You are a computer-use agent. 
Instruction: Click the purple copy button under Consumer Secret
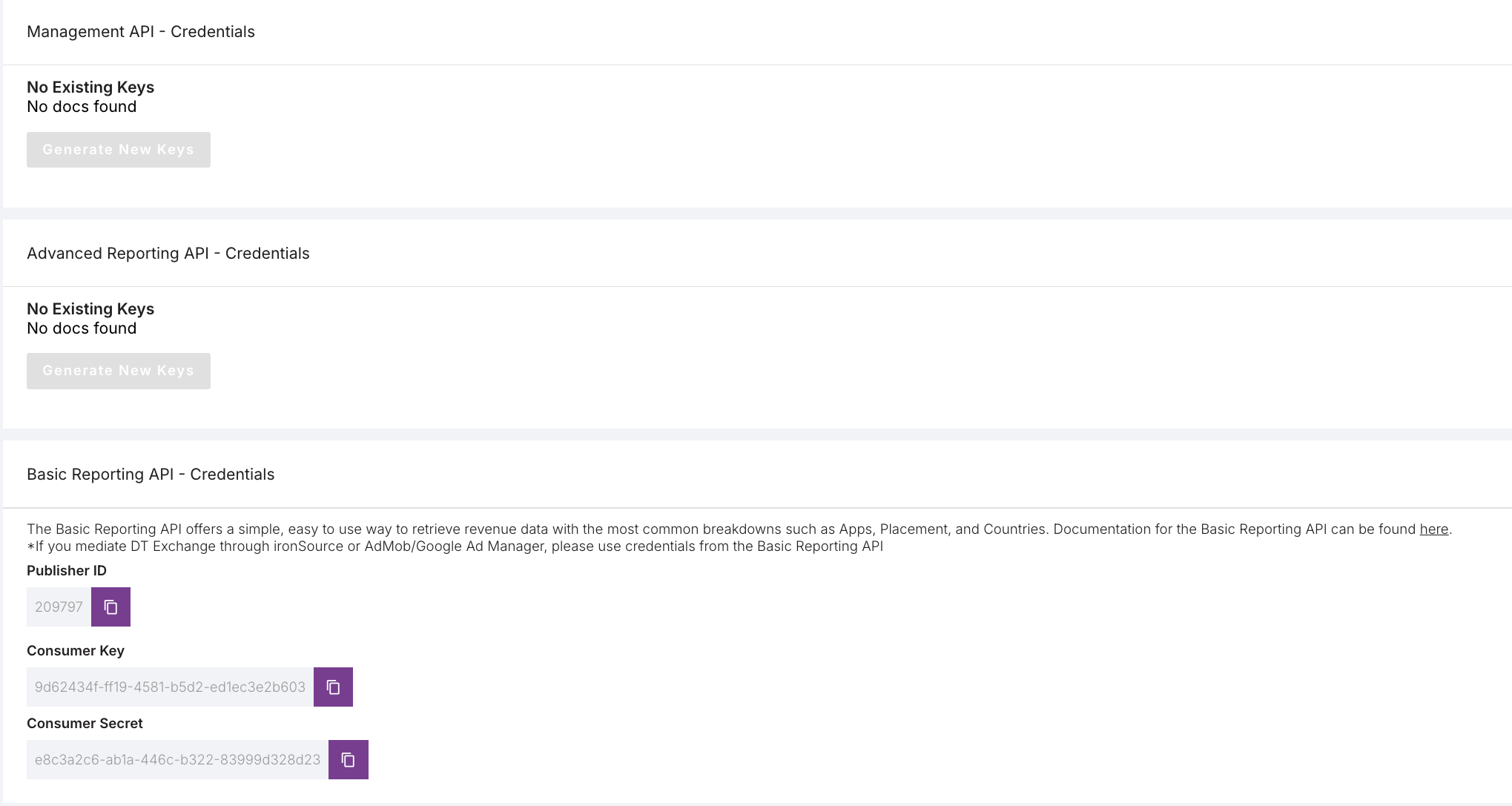[x=348, y=759]
